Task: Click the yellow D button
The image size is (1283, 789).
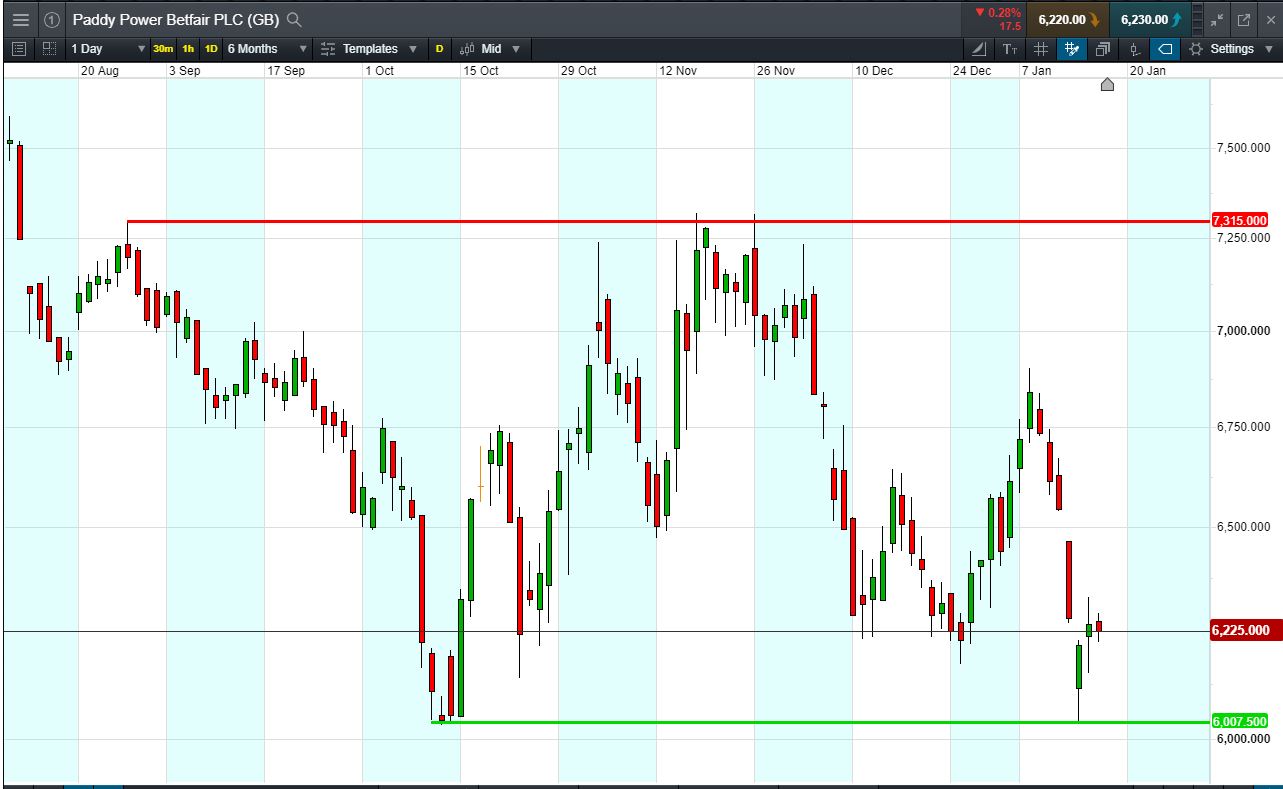Action: click(x=439, y=48)
